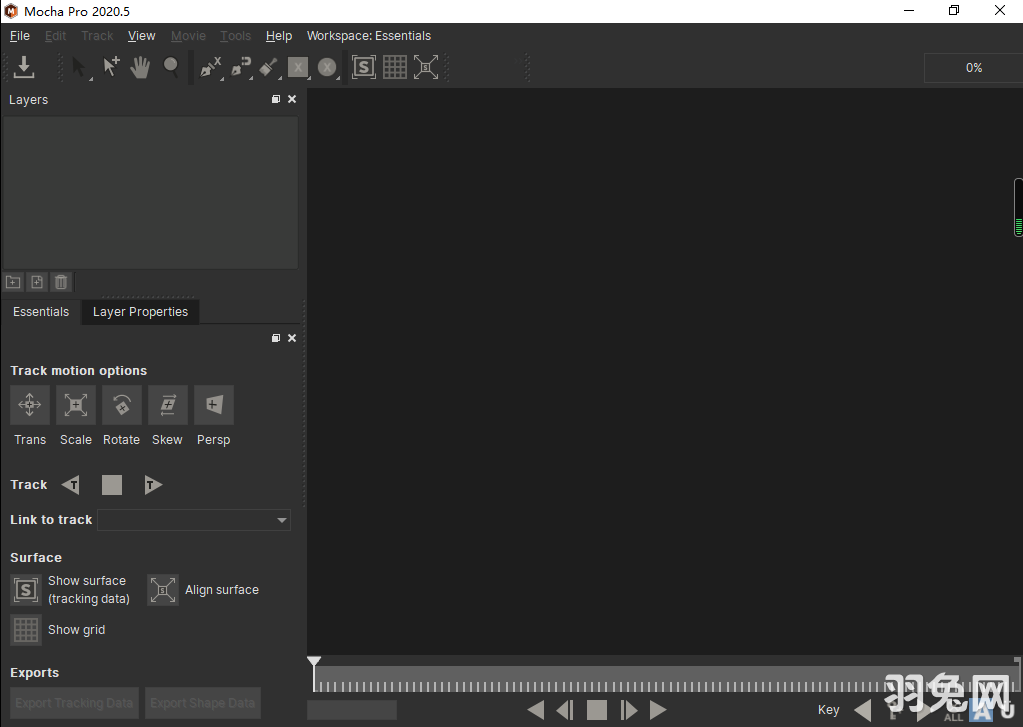The width and height of the screenshot is (1023, 727).
Task: Open the save/export icon on the toolbar
Action: [x=23, y=67]
